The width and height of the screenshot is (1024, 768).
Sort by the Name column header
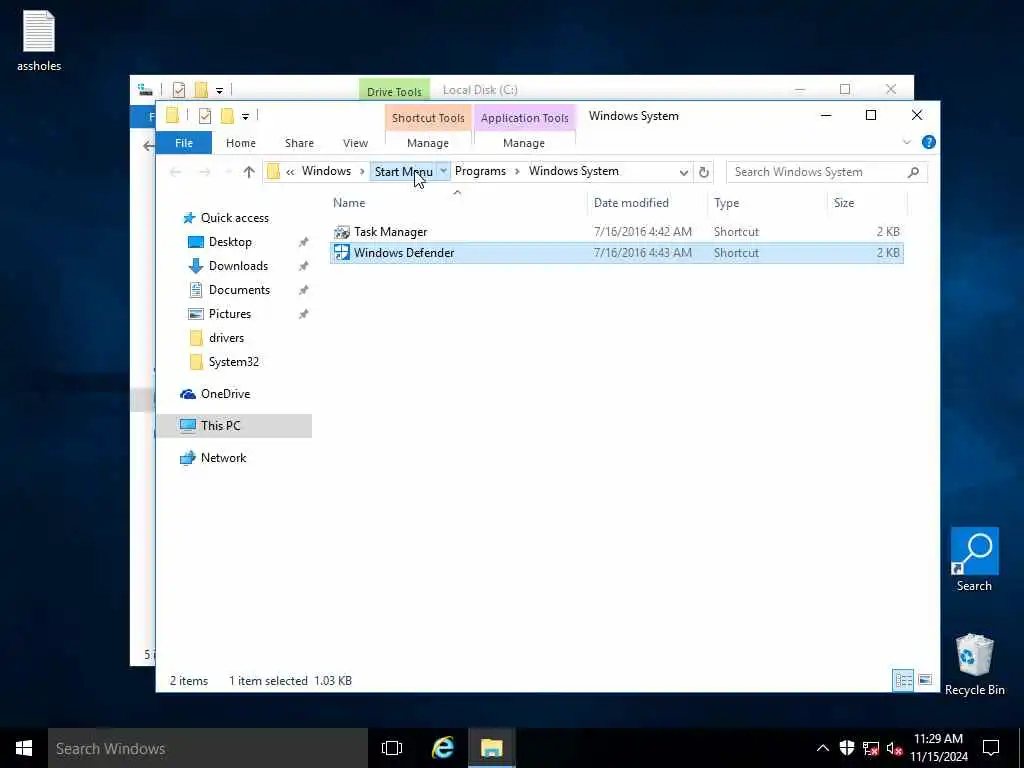pyautogui.click(x=349, y=202)
